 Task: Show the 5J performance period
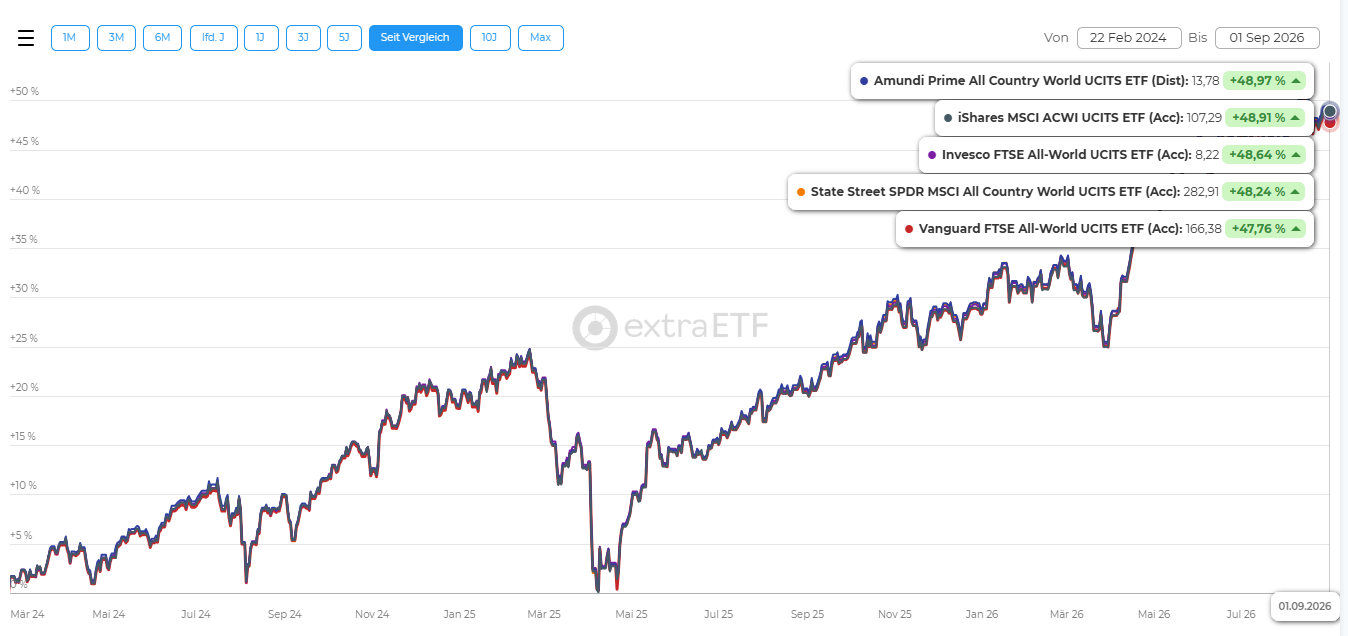pos(344,38)
